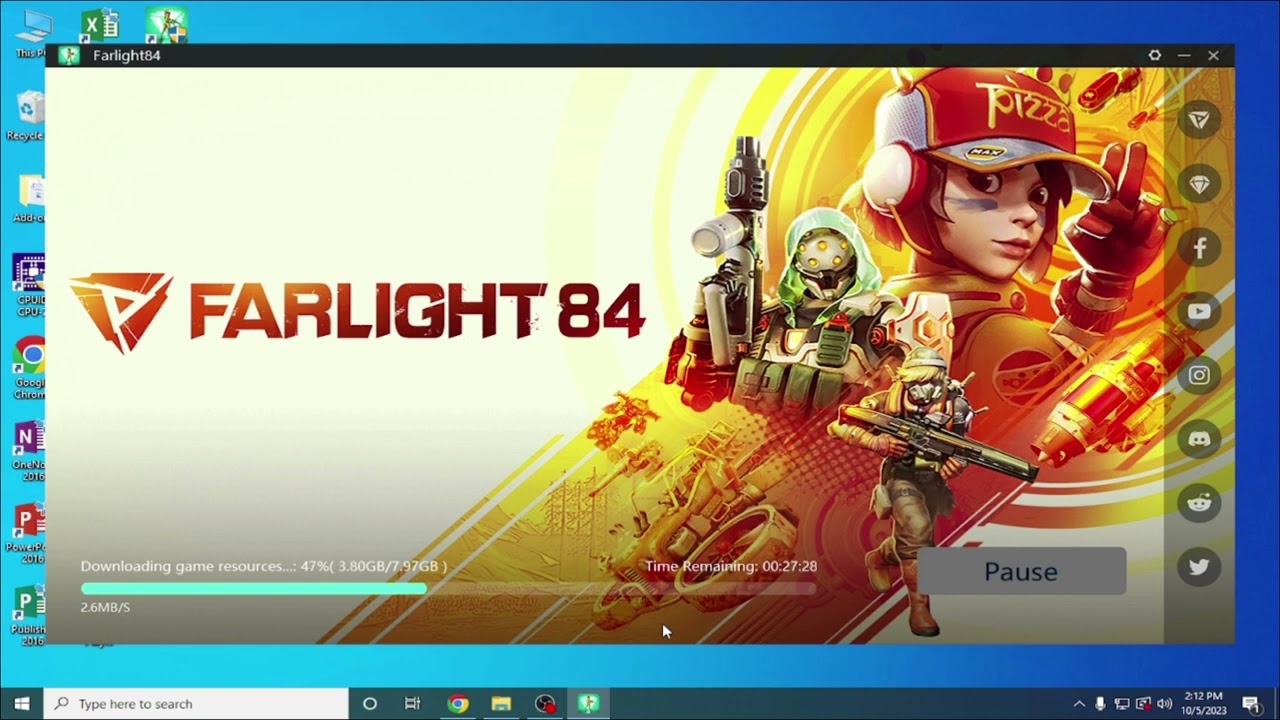Open the notification center icon
The width and height of the screenshot is (1280, 720).
click(x=1251, y=704)
